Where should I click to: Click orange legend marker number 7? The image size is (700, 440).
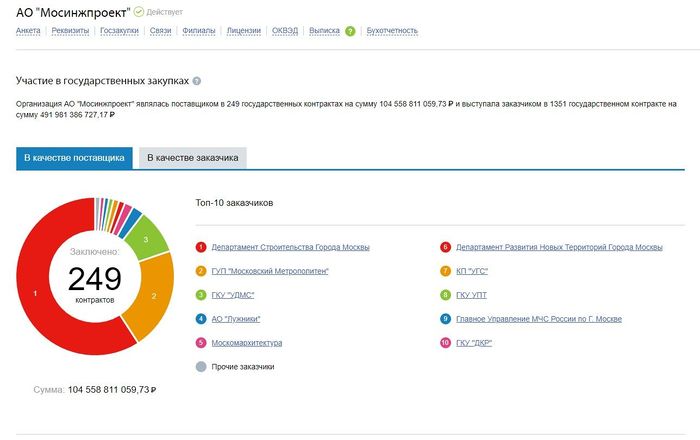click(x=446, y=271)
